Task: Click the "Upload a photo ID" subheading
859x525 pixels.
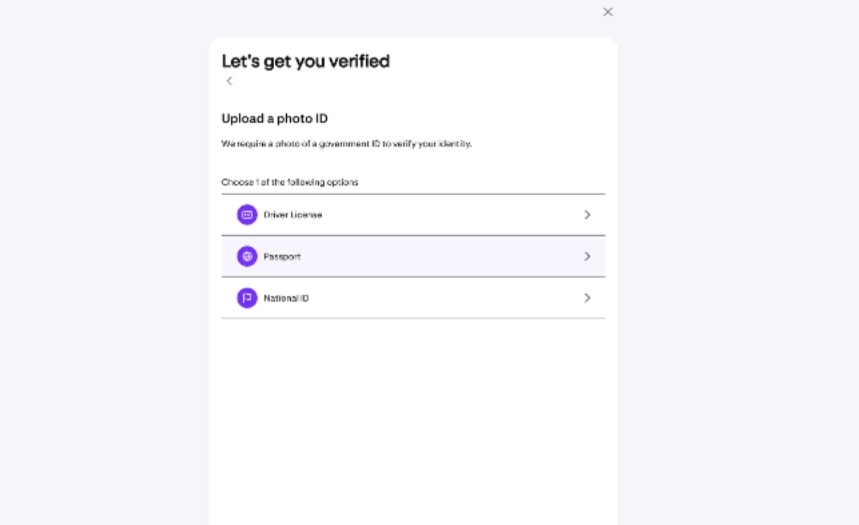Action: click(274, 118)
